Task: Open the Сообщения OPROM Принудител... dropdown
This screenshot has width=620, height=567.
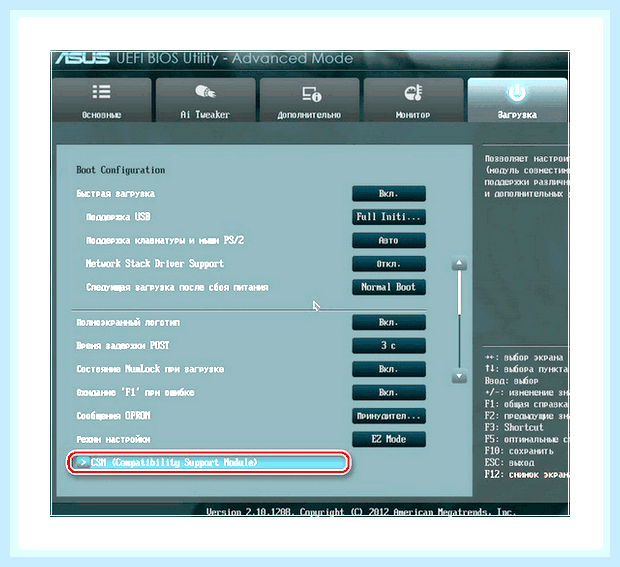Action: point(389,416)
